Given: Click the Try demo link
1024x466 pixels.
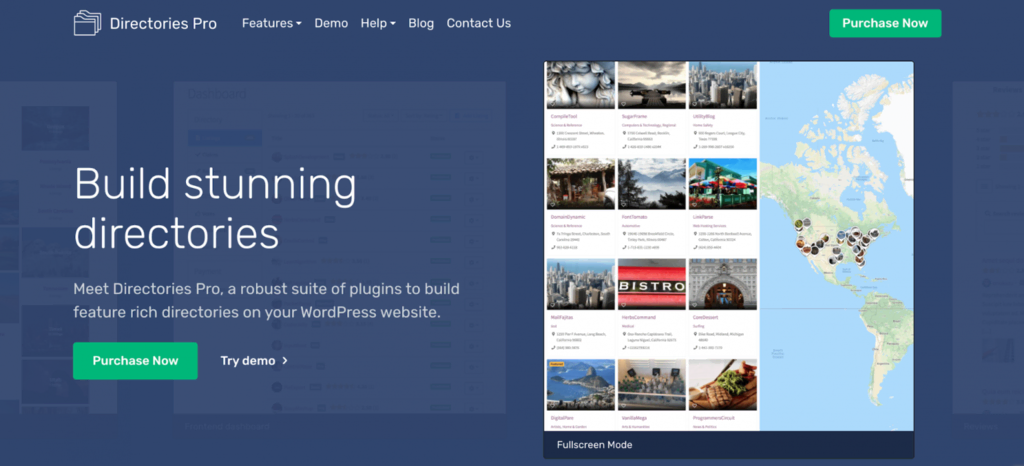Looking at the screenshot, I should (x=247, y=361).
